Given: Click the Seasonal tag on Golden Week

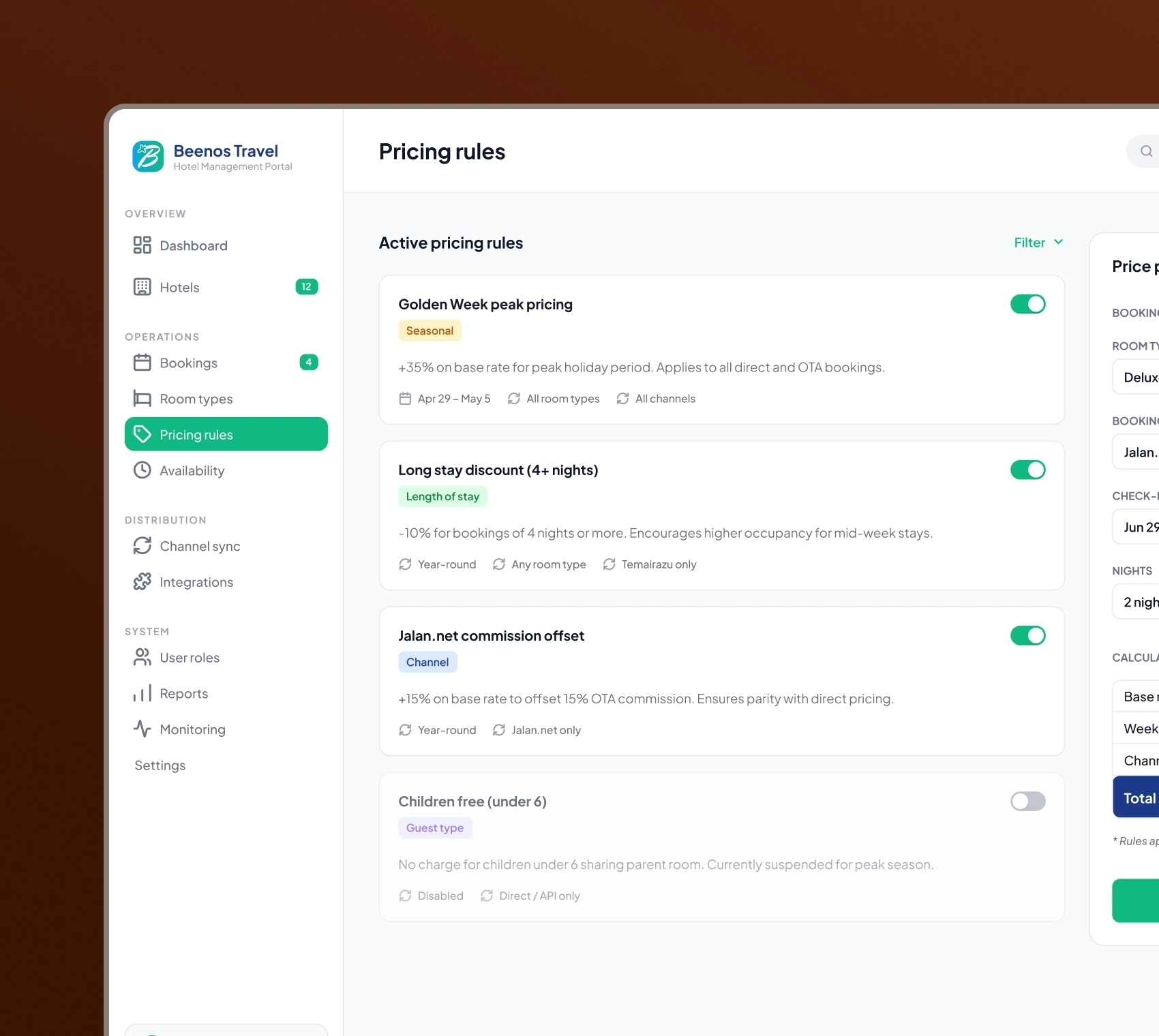Looking at the screenshot, I should pyautogui.click(x=430, y=331).
